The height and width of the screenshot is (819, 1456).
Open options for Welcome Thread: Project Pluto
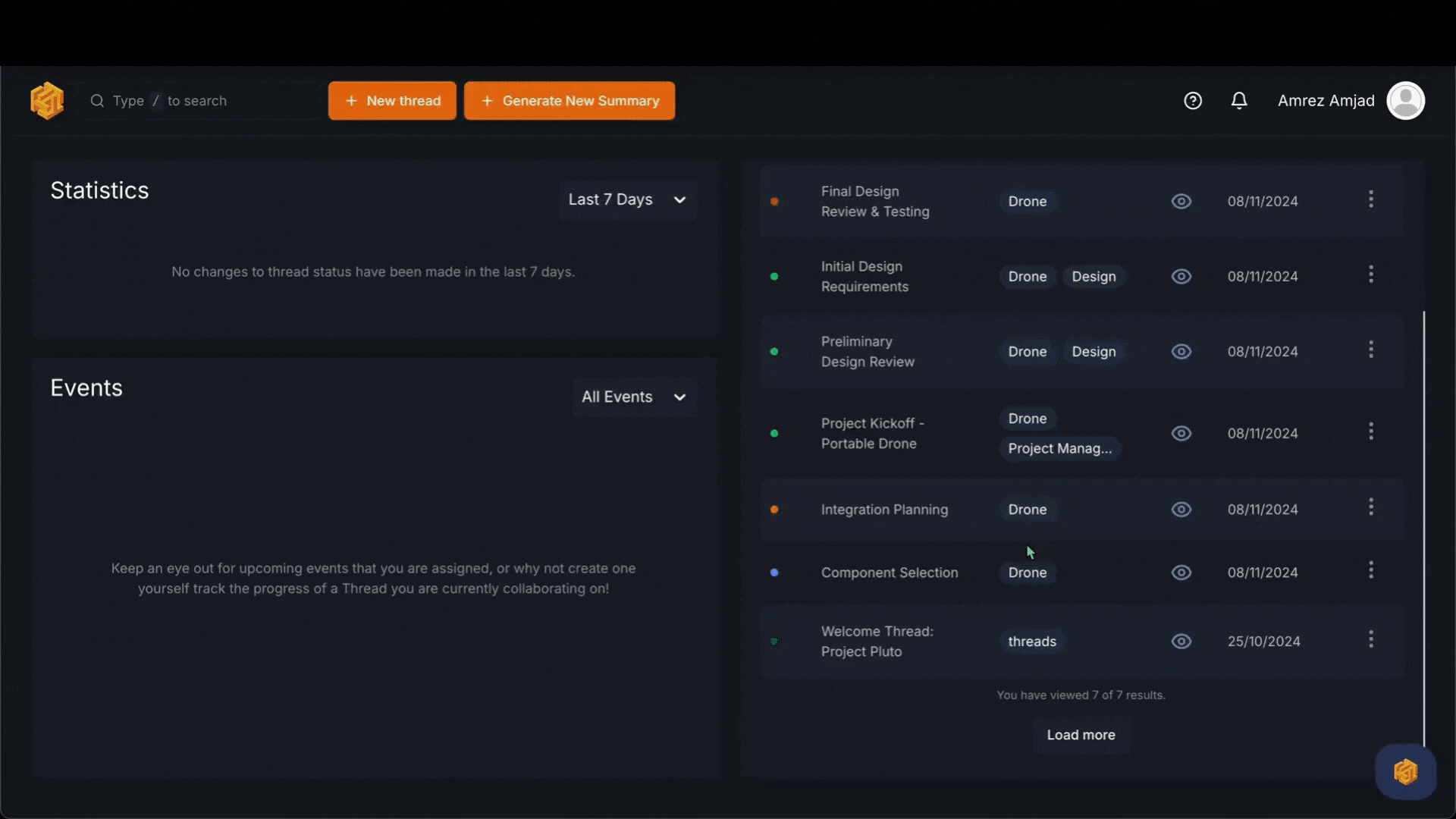[1371, 639]
